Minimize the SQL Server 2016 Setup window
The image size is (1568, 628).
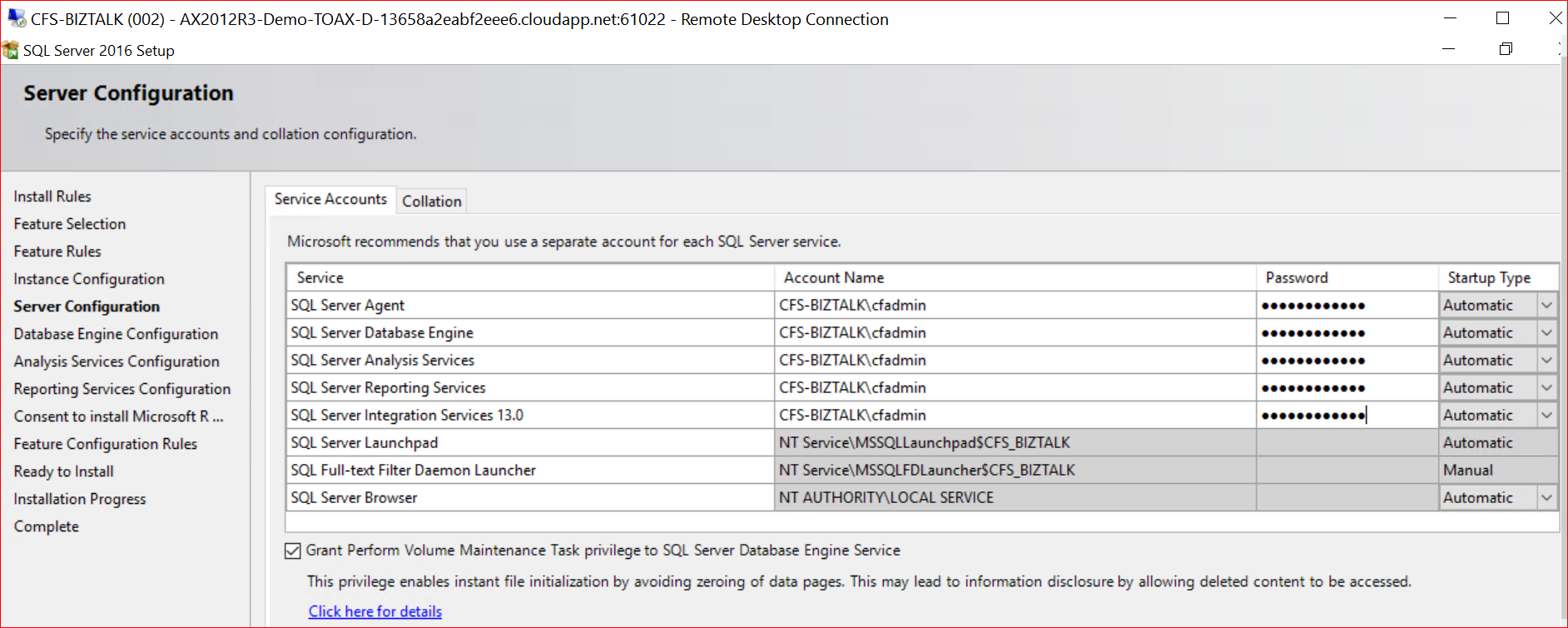1448,49
